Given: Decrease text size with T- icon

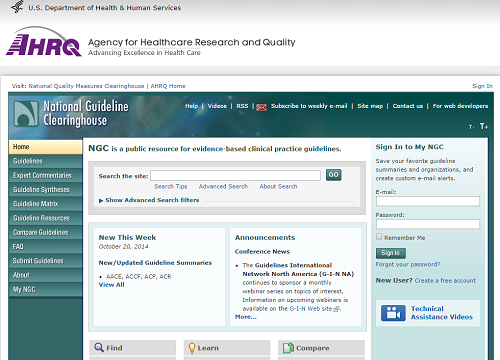Looking at the screenshot, I should (471, 127).
